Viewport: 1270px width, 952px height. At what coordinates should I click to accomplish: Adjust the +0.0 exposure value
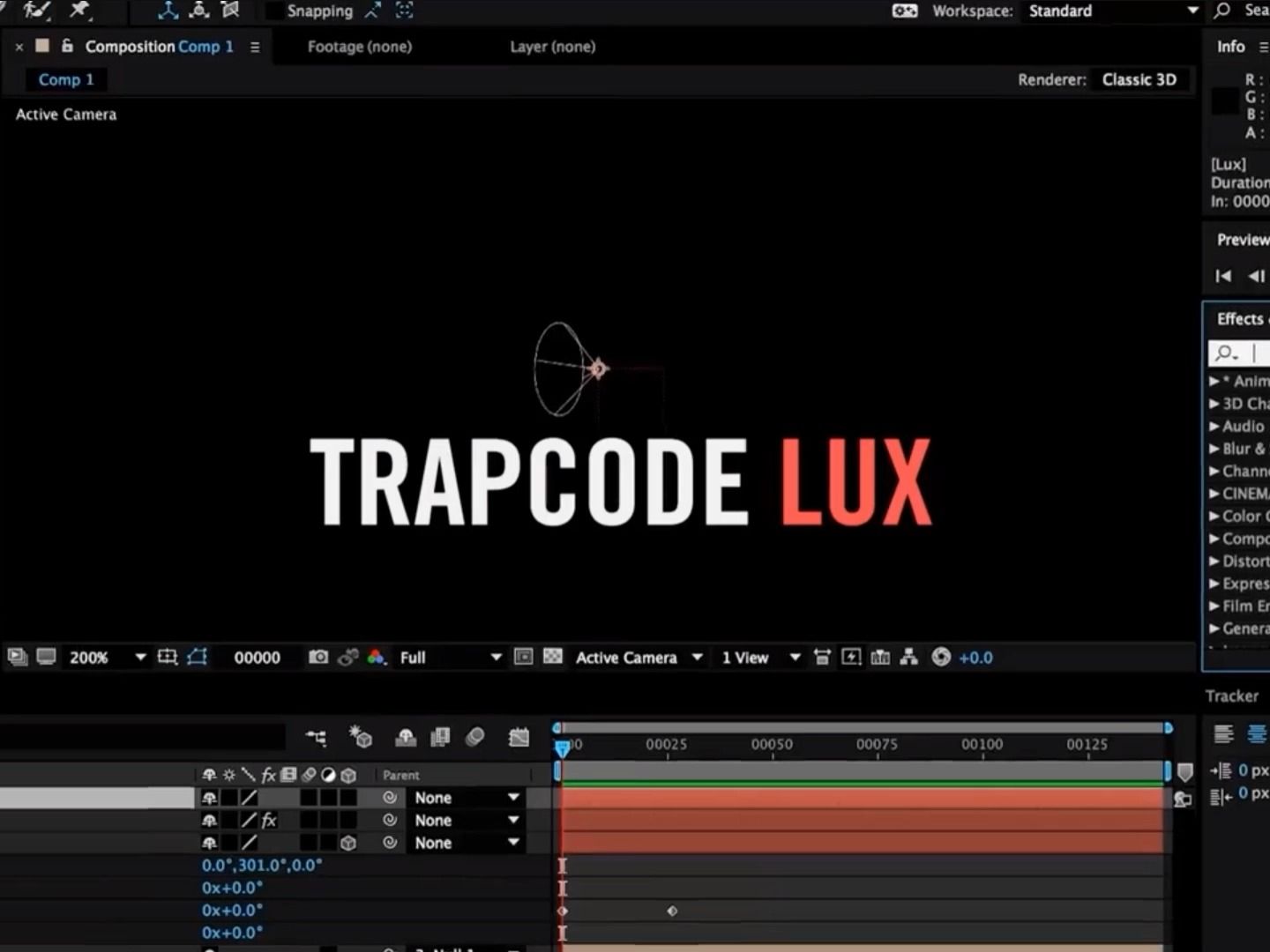click(975, 658)
